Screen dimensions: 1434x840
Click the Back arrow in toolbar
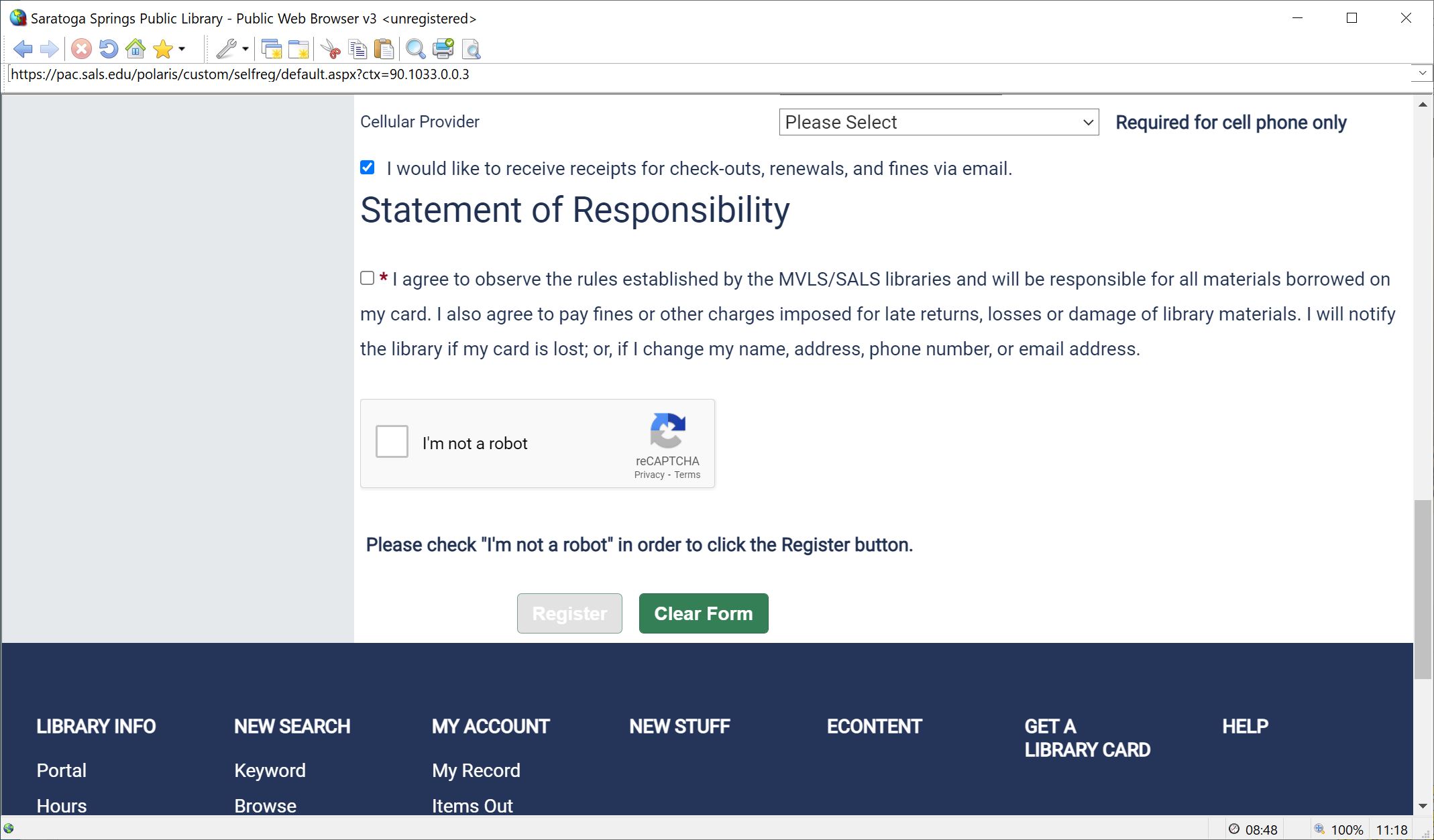[x=23, y=49]
